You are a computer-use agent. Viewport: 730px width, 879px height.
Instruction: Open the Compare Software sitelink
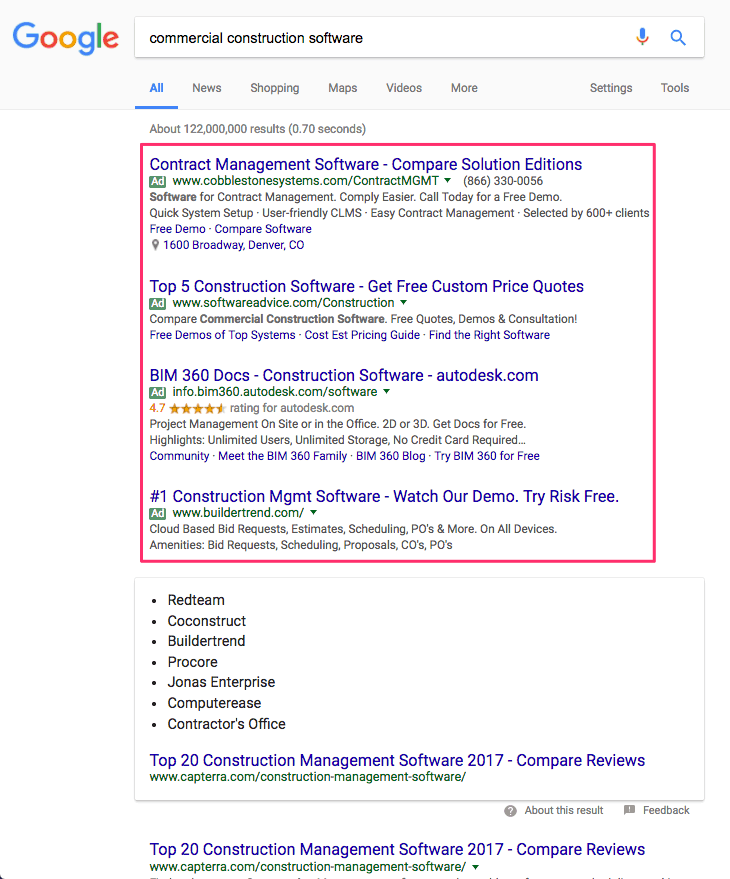pos(263,229)
